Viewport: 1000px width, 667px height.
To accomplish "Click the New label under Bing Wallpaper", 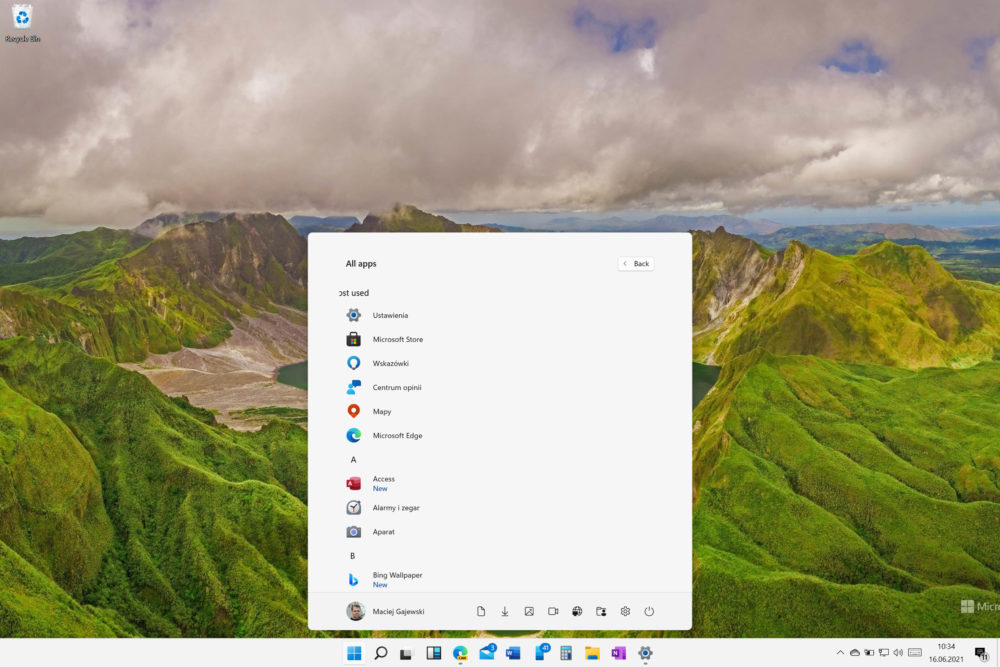I will pos(380,585).
